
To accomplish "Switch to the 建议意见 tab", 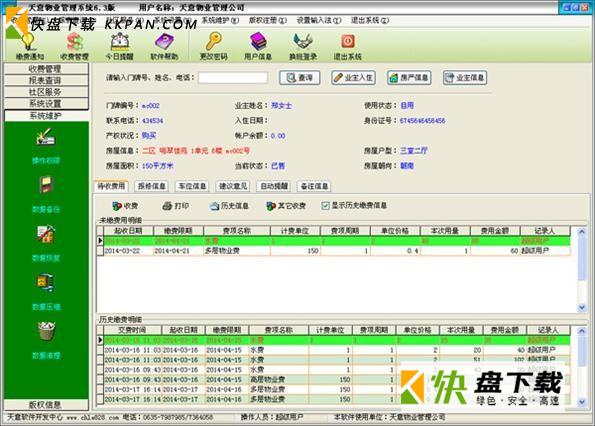I will tap(233, 186).
